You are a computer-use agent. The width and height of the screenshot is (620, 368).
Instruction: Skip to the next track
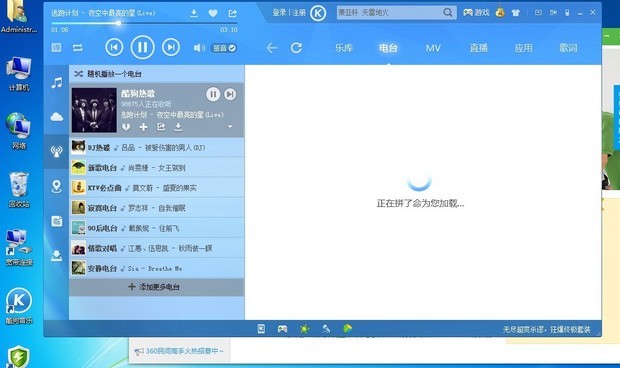[171, 47]
